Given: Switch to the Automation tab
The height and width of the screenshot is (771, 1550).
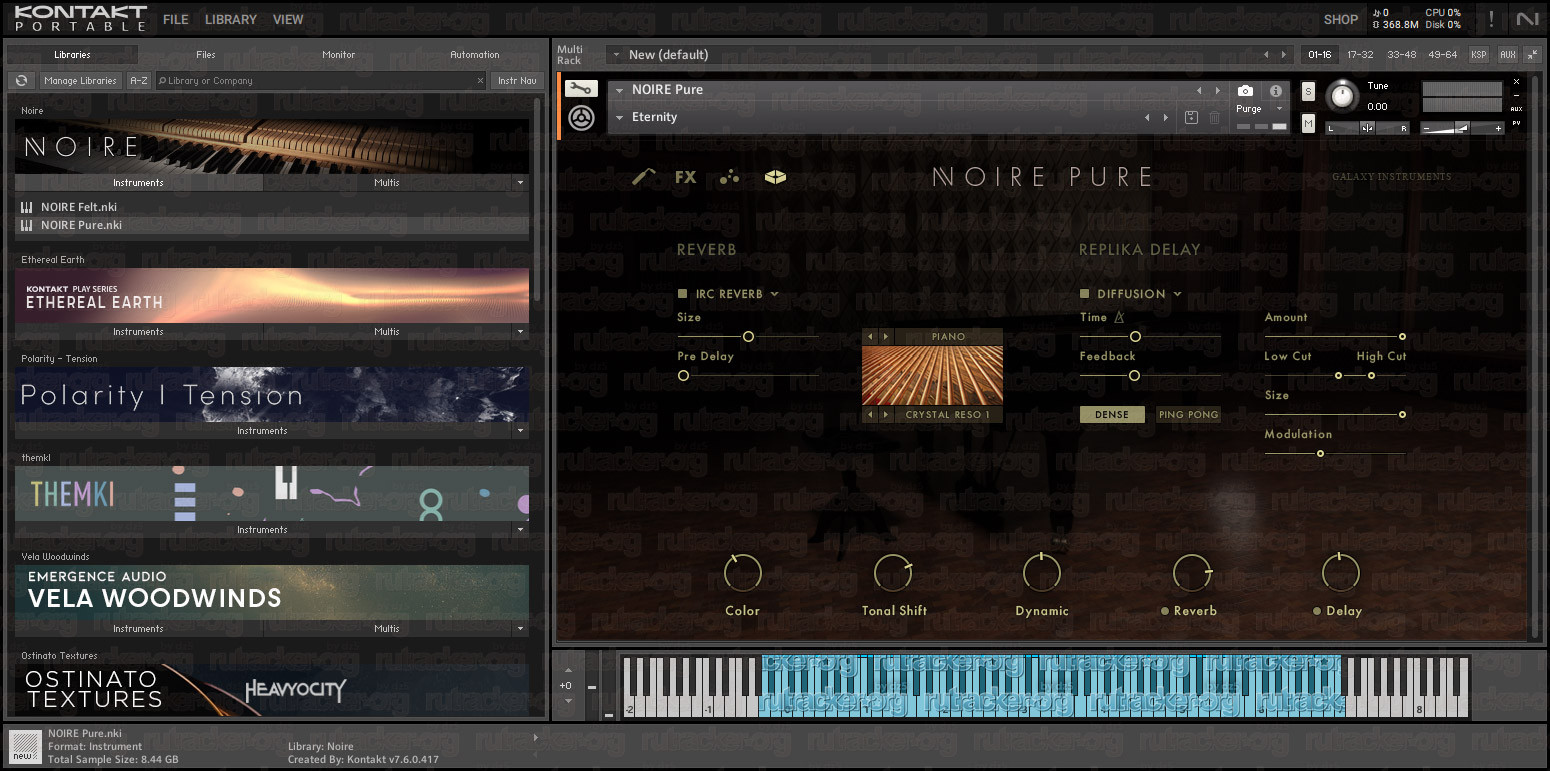Looking at the screenshot, I should 475,55.
